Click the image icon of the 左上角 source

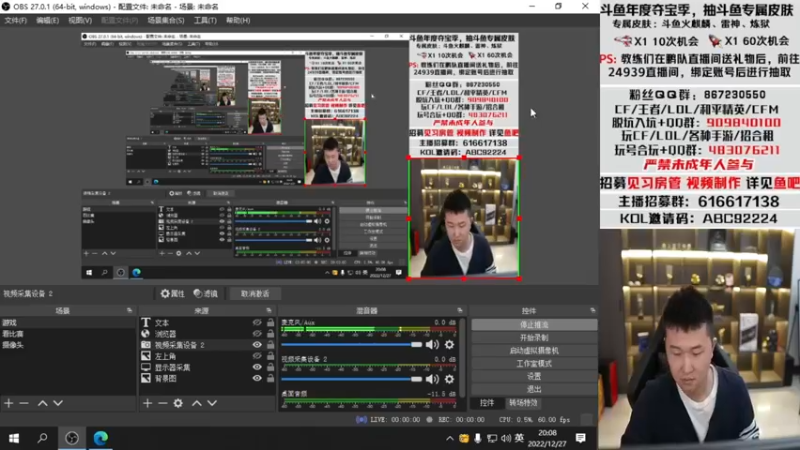[x=146, y=356]
